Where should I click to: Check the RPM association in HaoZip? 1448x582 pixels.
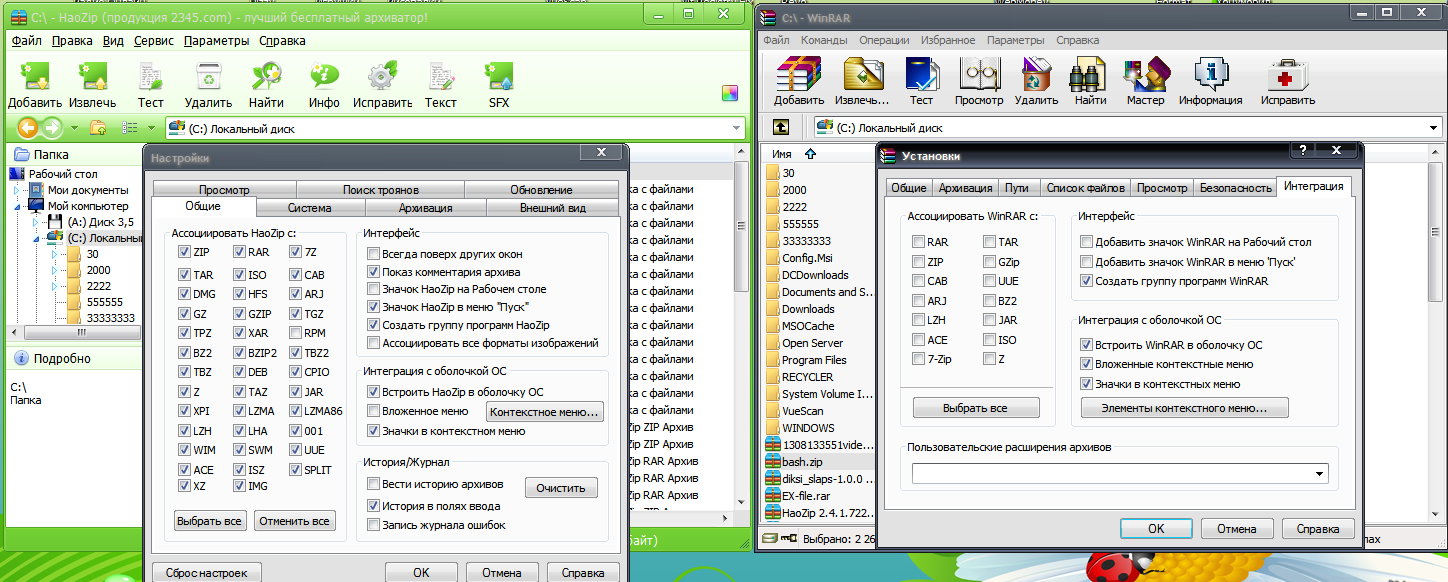[x=297, y=333]
